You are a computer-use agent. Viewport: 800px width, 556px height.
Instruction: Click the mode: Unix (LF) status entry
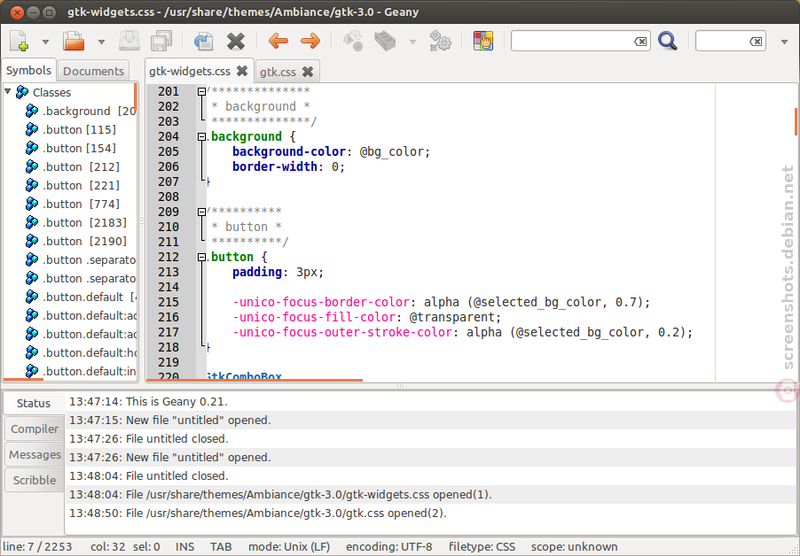coord(289,547)
